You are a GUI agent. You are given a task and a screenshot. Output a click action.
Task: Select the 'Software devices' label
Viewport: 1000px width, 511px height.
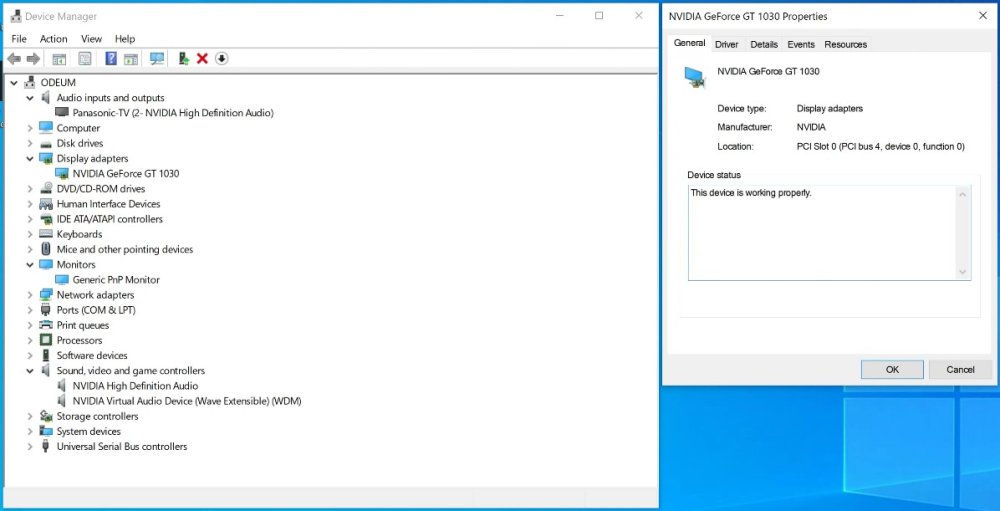(x=92, y=355)
